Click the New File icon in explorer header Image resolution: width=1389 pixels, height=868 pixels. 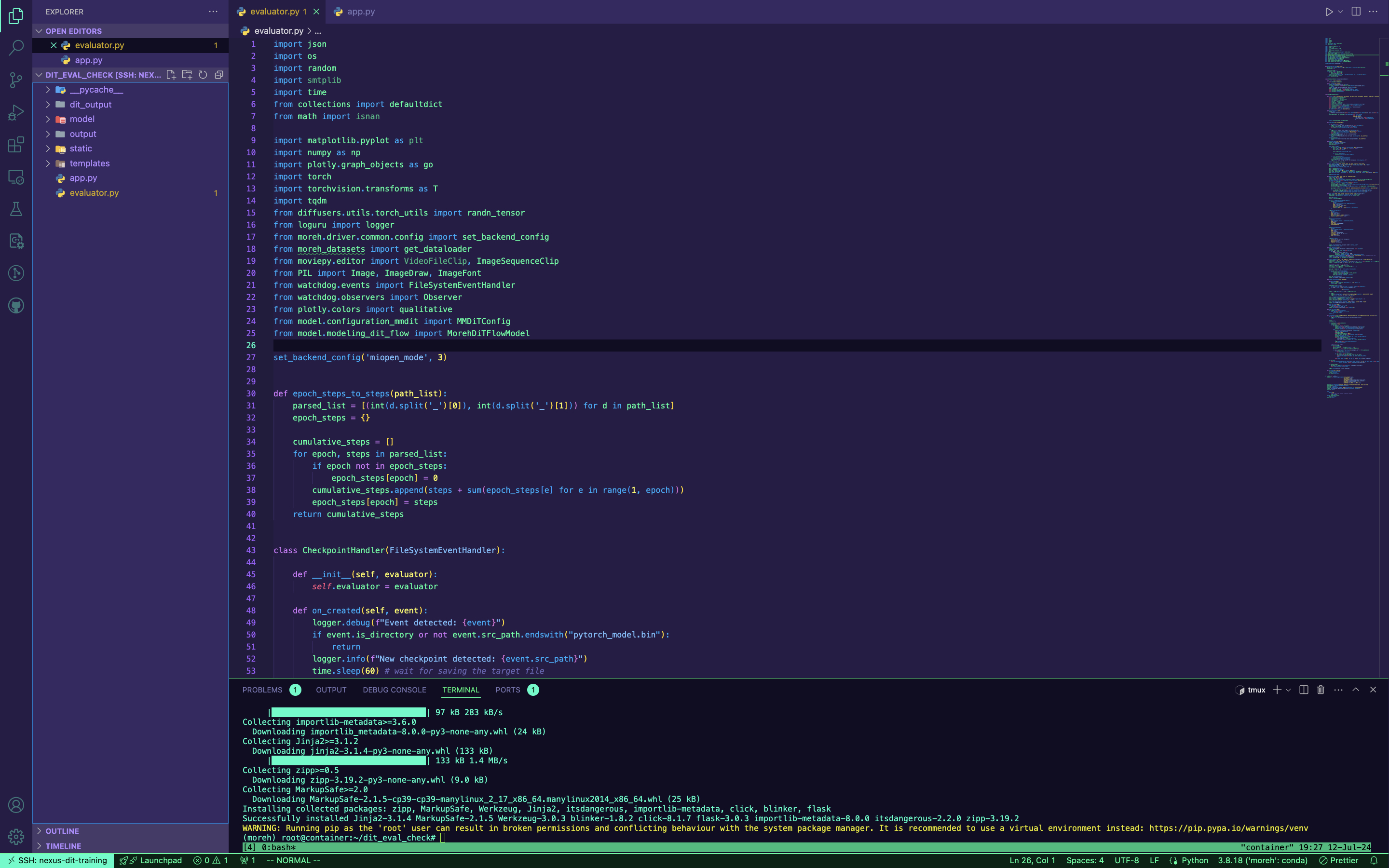[171, 75]
